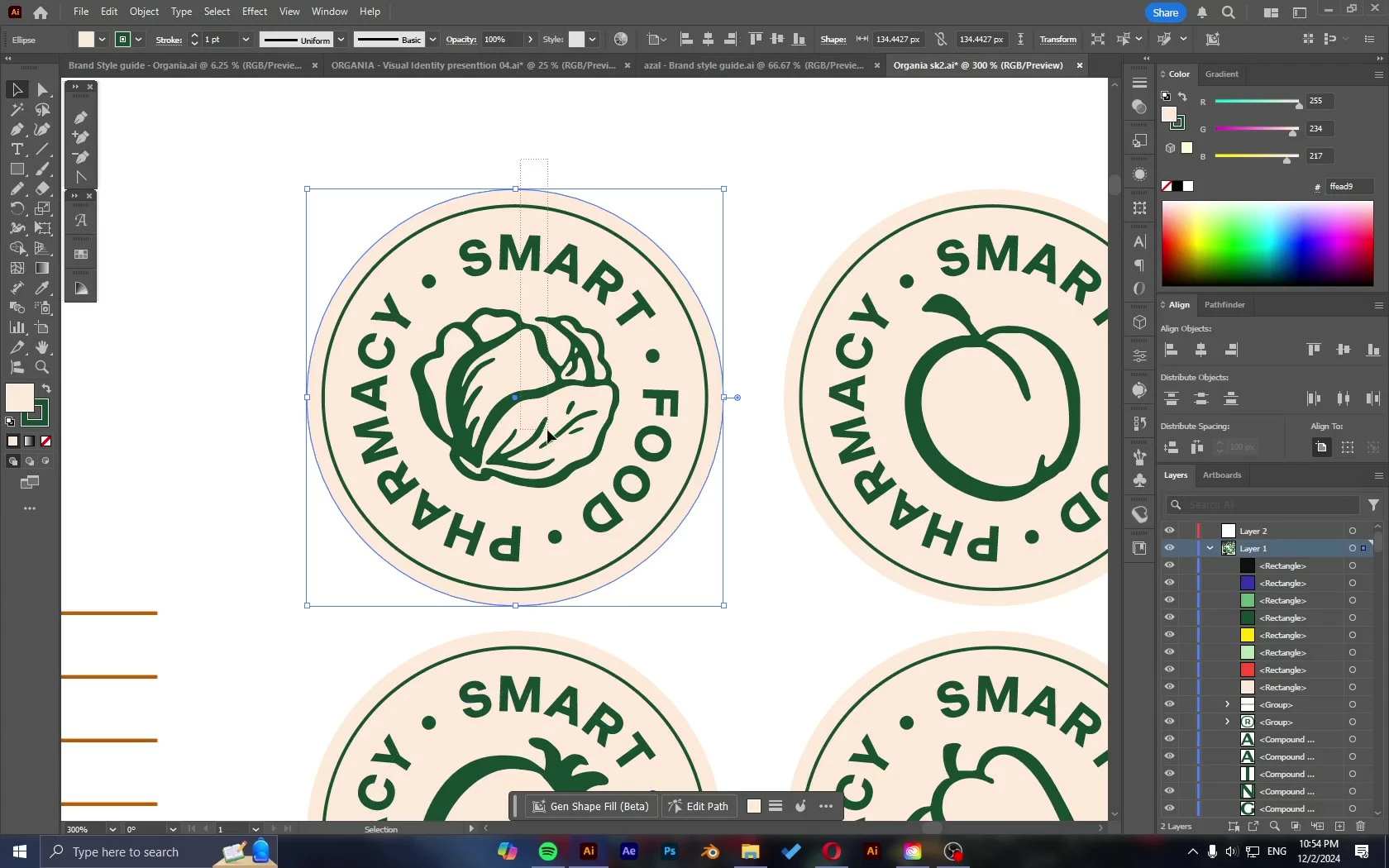Switch to ORGANIA Visual Identity document tab
The height and width of the screenshot is (868, 1389).
click(x=474, y=65)
